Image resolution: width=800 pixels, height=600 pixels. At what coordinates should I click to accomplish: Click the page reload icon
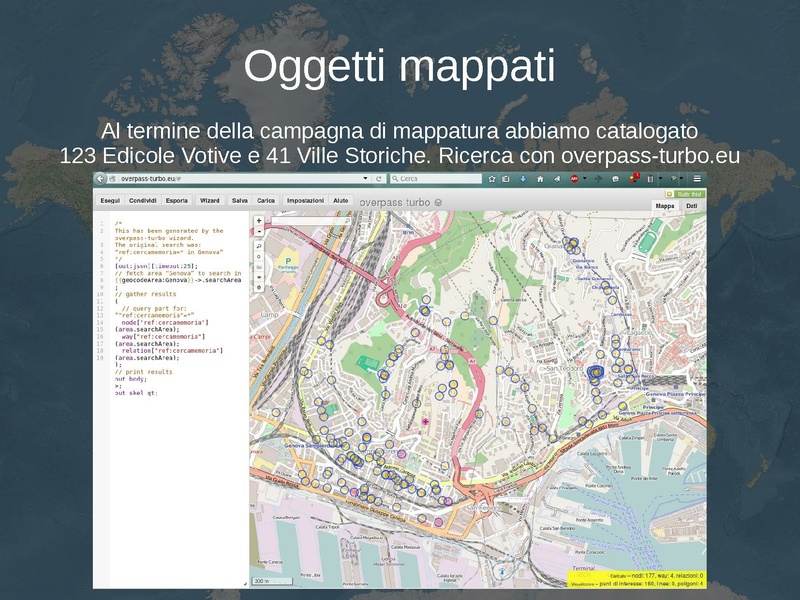coord(377,178)
